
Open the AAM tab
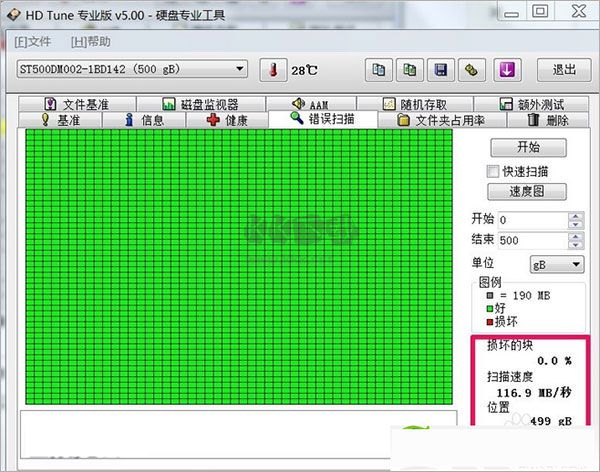point(311,104)
